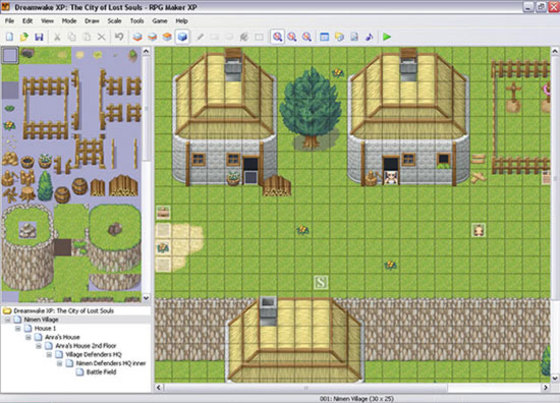The width and height of the screenshot is (560, 403).
Task: Click the Save Project disk icon
Action: click(x=39, y=36)
